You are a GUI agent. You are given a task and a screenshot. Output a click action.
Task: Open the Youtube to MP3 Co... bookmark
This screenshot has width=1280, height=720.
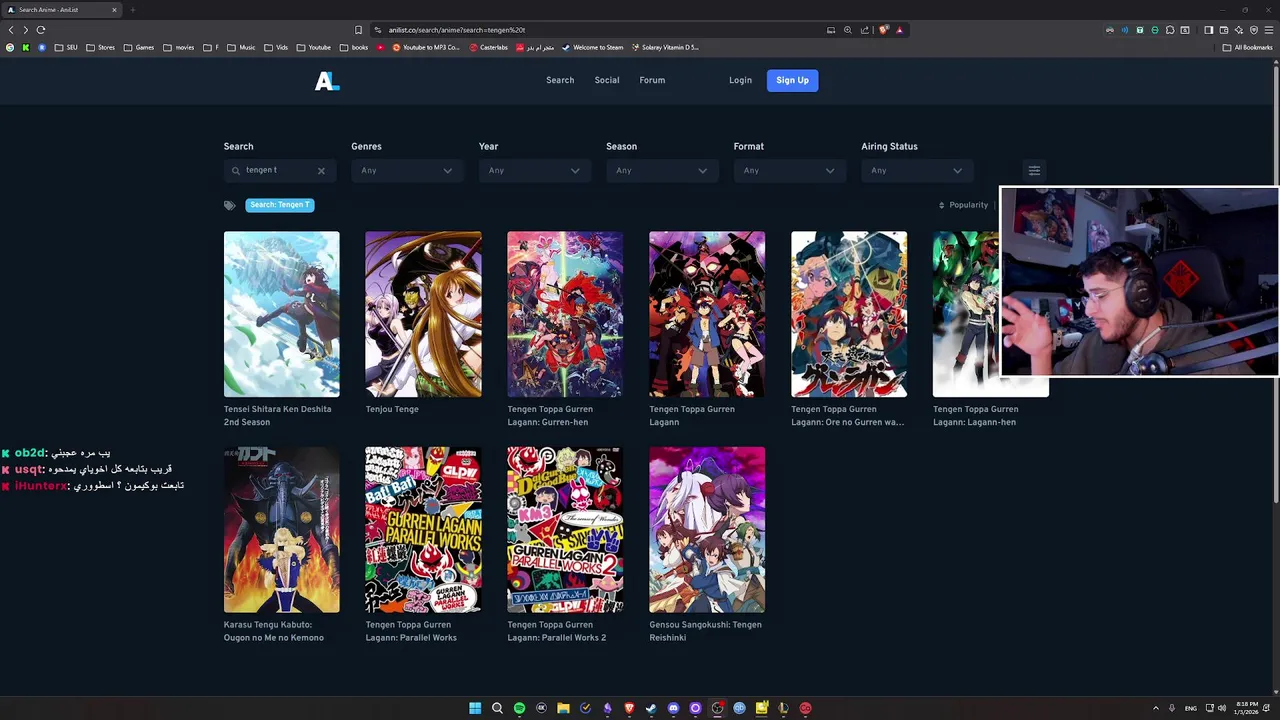pyautogui.click(x=426, y=47)
